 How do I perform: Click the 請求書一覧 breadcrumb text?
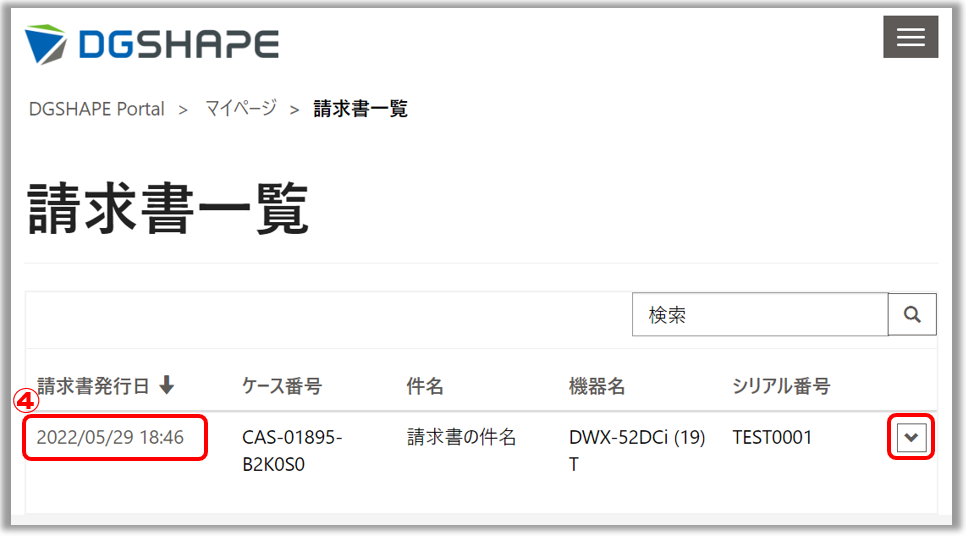[361, 109]
